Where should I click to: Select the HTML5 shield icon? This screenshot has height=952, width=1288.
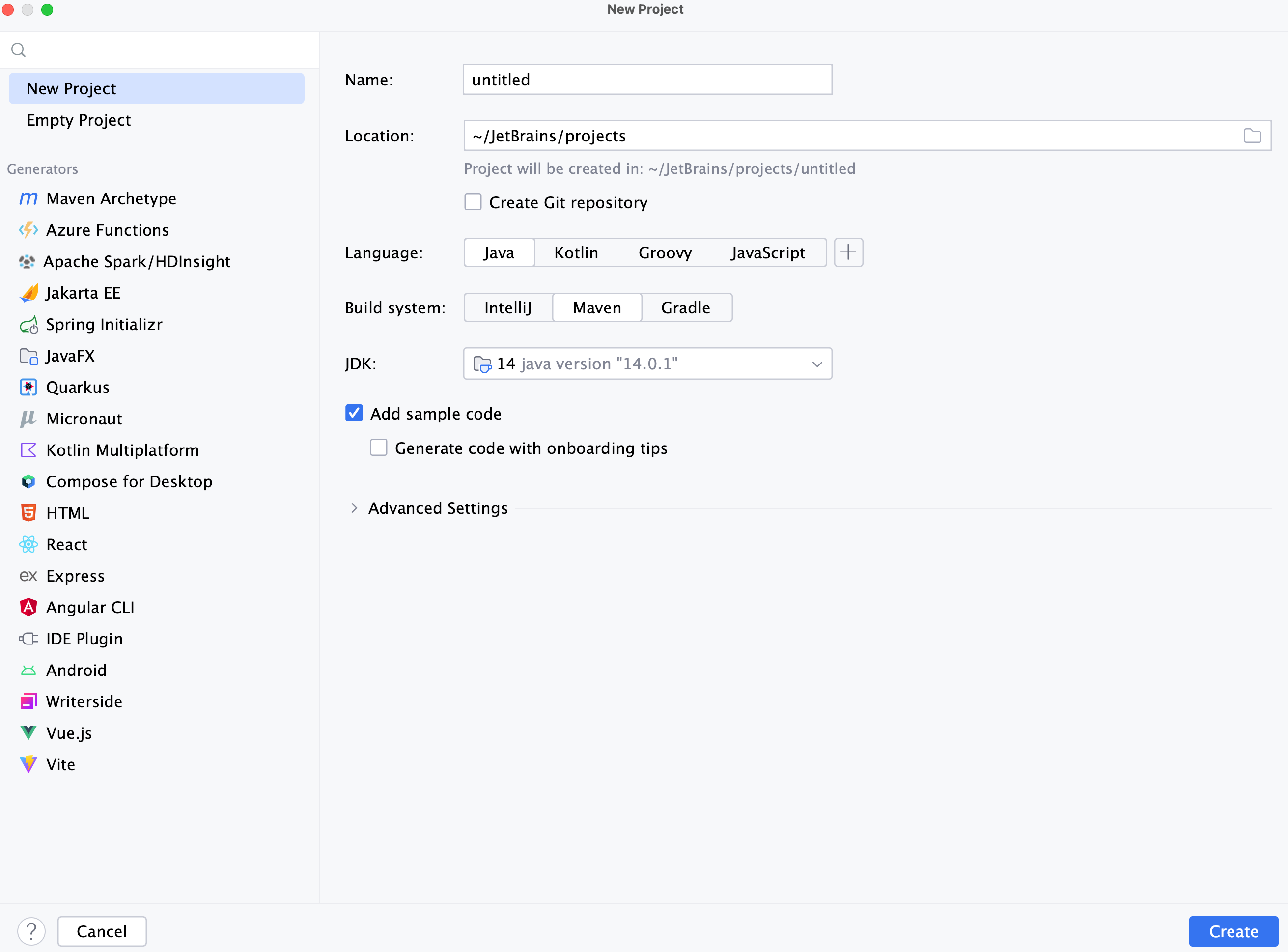pyautogui.click(x=28, y=513)
